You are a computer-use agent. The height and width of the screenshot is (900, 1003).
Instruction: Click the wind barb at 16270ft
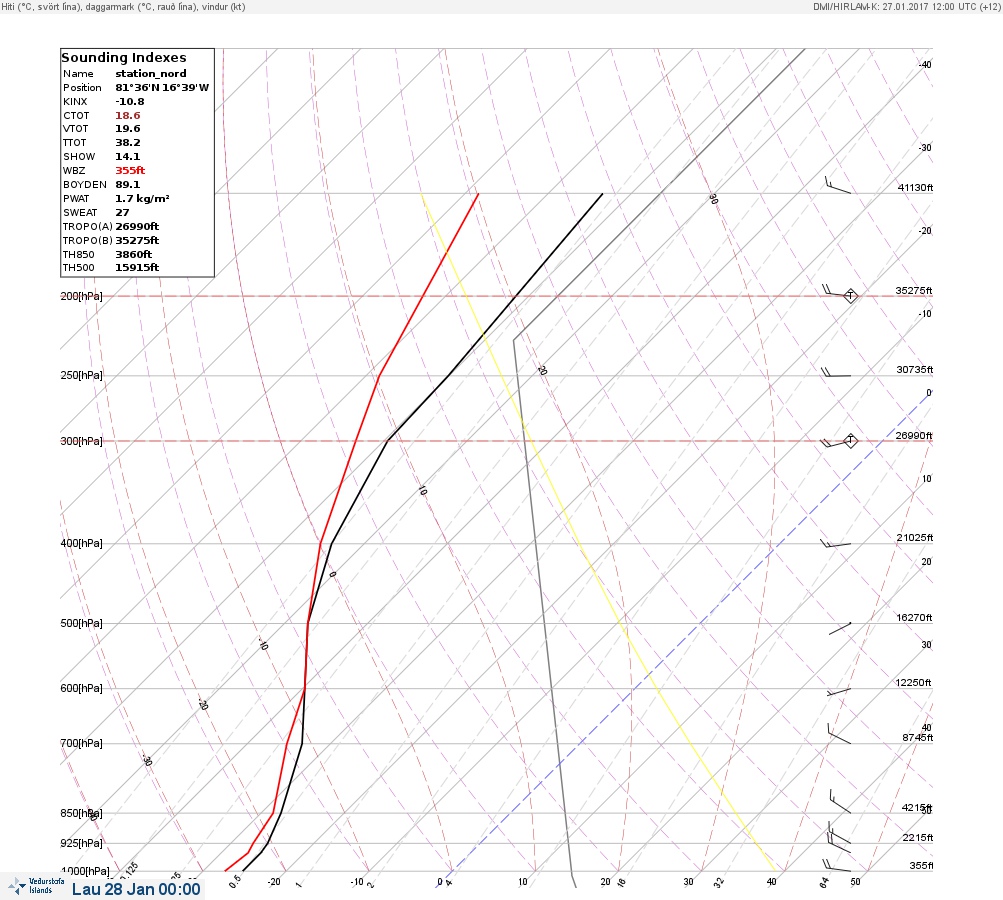840,628
